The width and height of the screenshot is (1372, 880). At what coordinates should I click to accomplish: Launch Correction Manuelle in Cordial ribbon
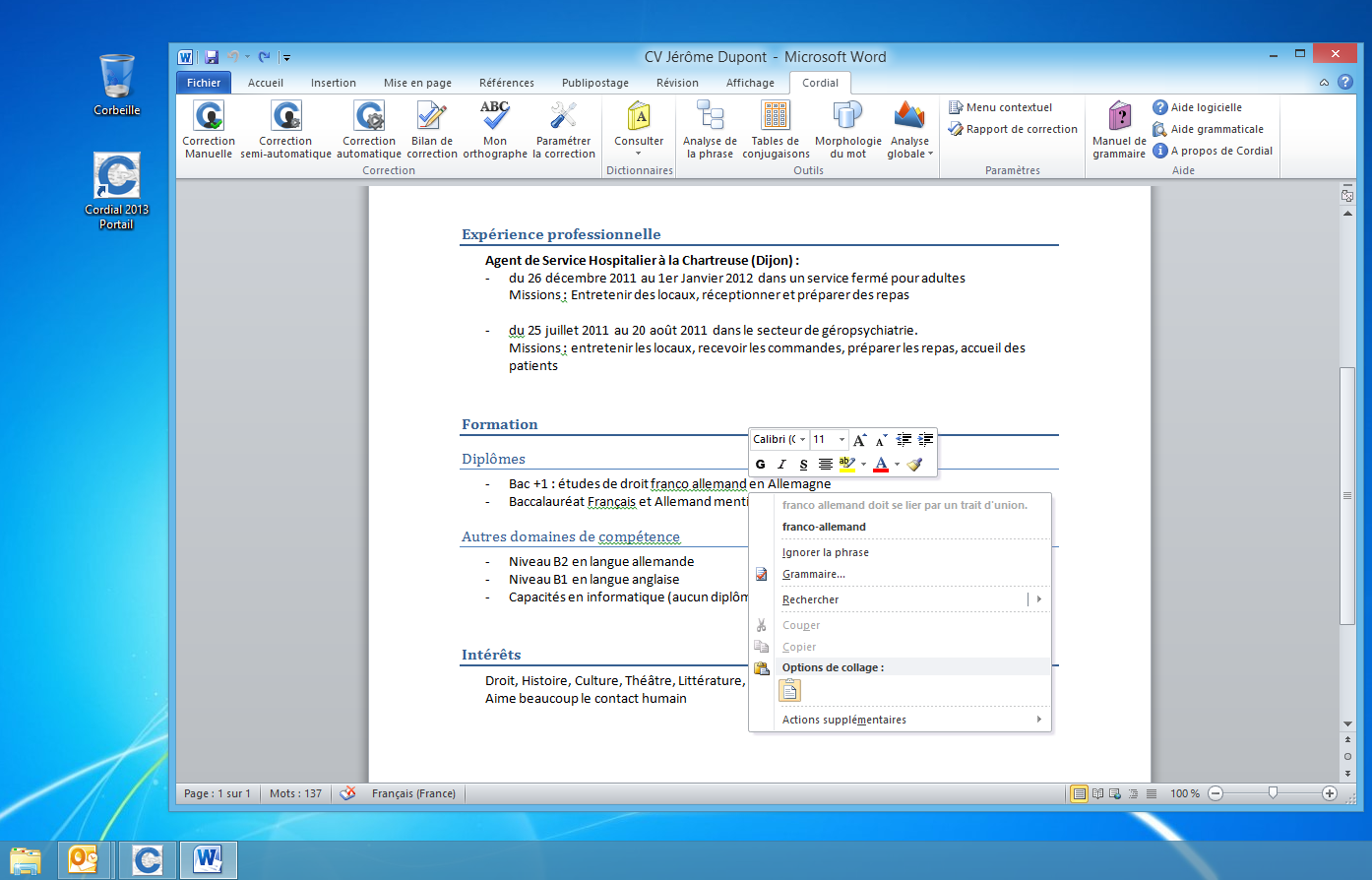pos(209,129)
